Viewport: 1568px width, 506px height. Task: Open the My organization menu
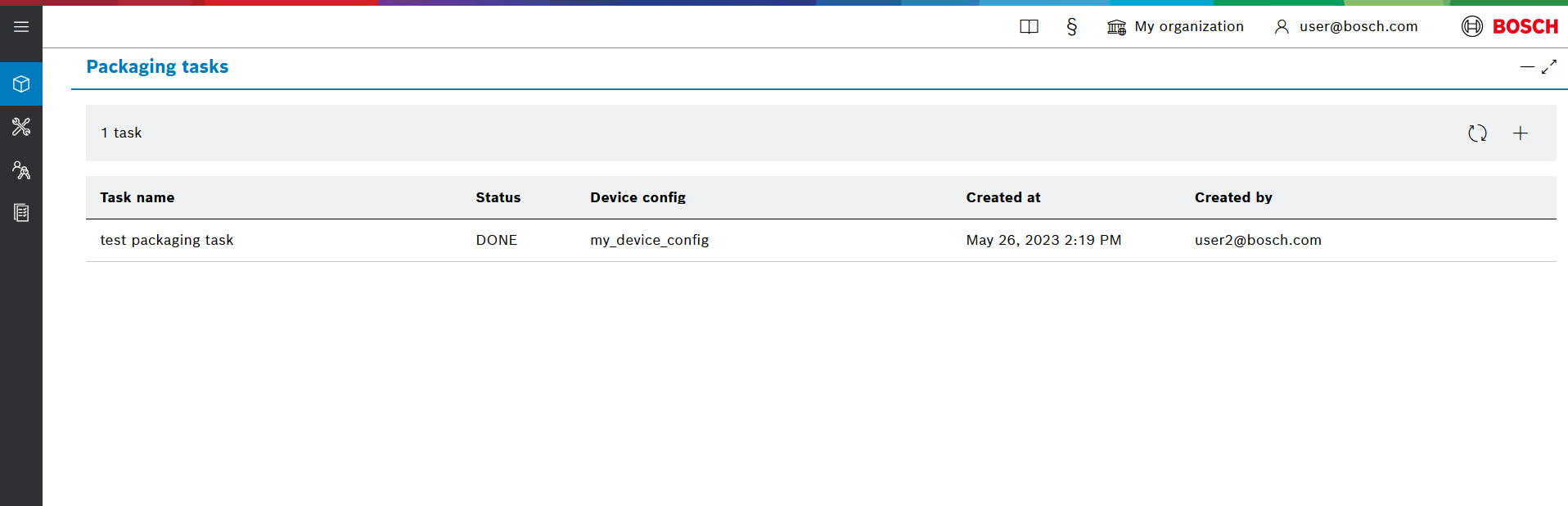click(x=1175, y=27)
